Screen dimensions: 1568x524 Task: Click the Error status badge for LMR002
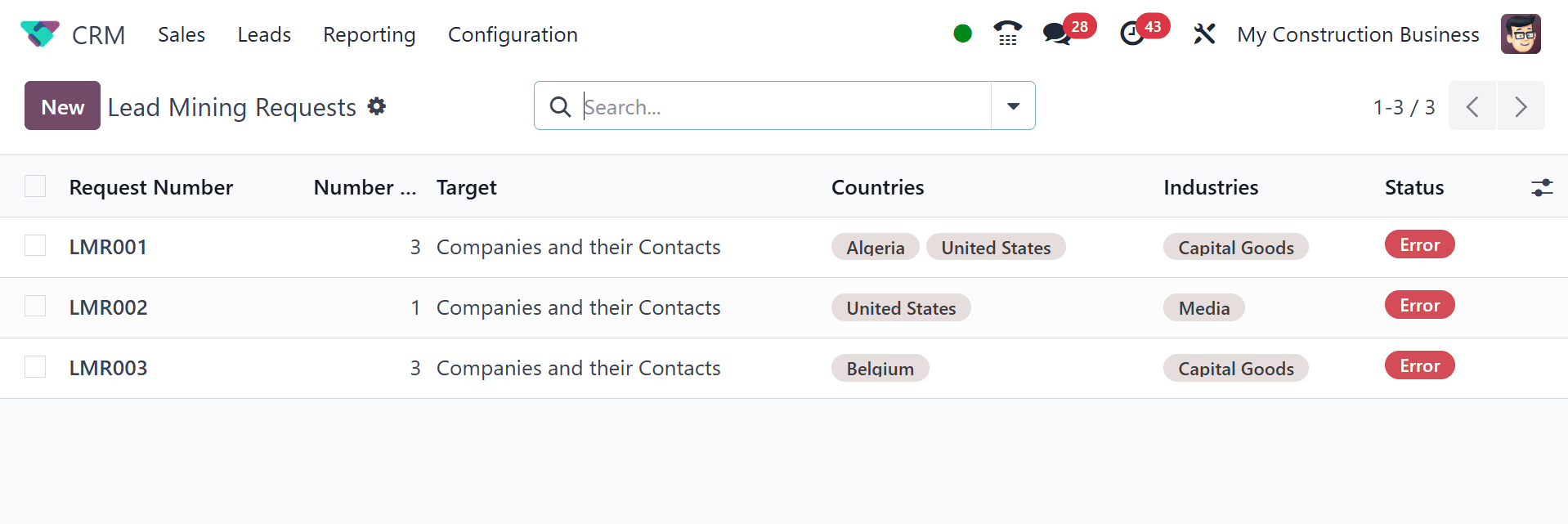pyautogui.click(x=1419, y=305)
